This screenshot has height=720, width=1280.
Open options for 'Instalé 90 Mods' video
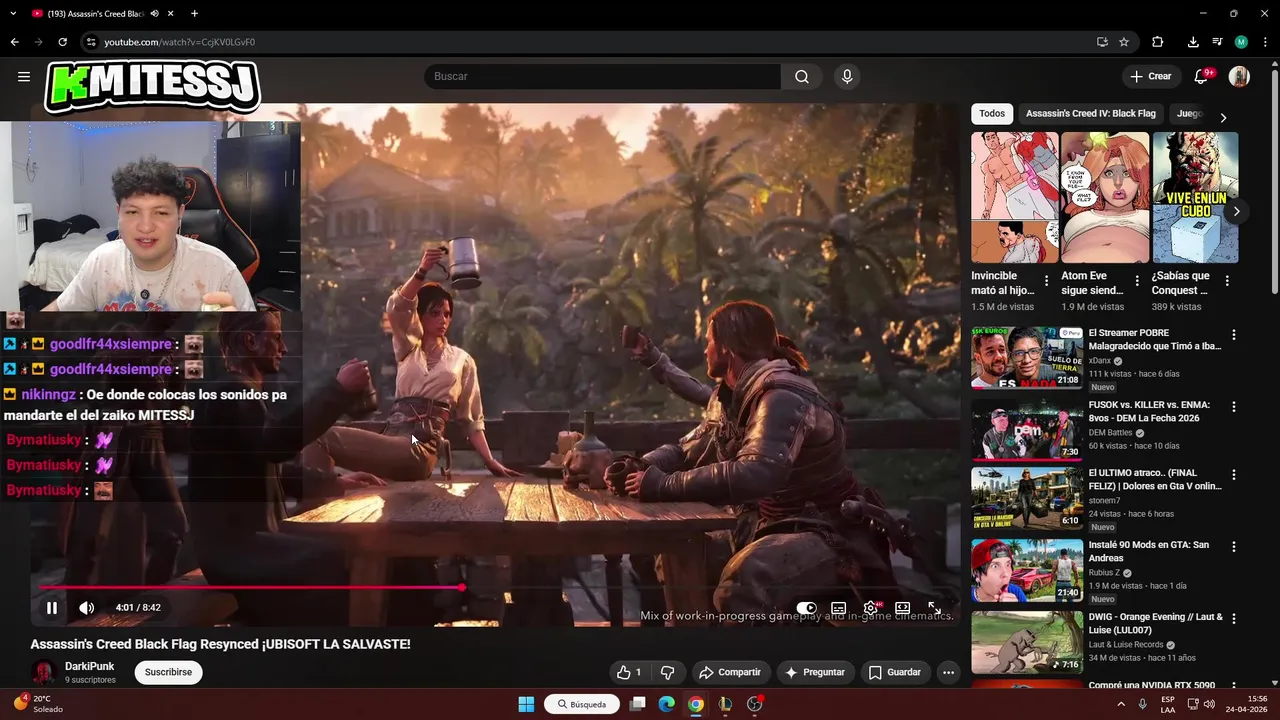tap(1233, 547)
